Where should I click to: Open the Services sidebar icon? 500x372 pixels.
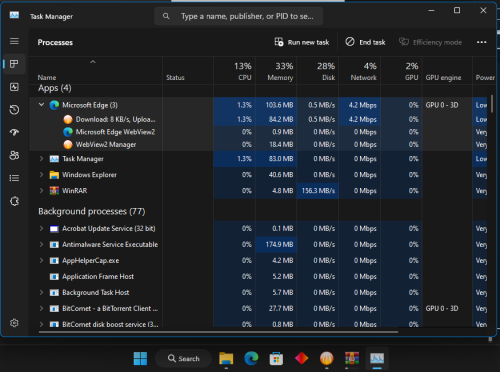[14, 201]
